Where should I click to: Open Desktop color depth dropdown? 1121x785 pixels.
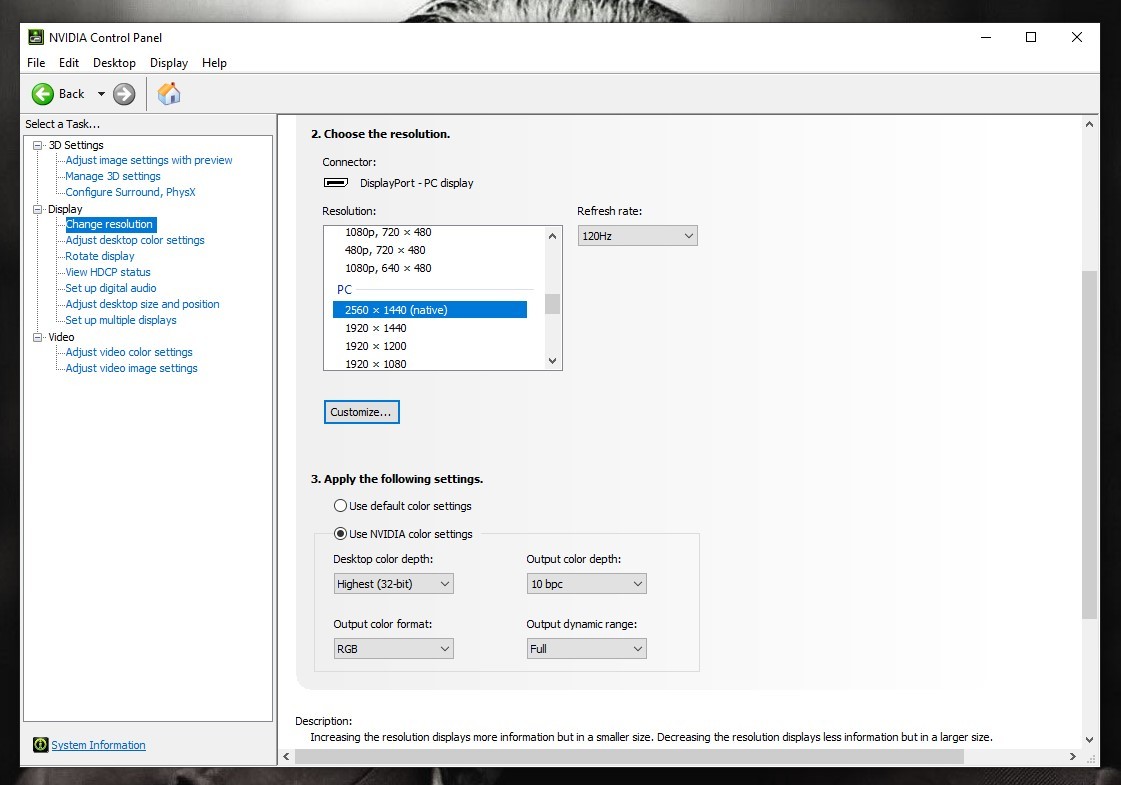click(393, 583)
